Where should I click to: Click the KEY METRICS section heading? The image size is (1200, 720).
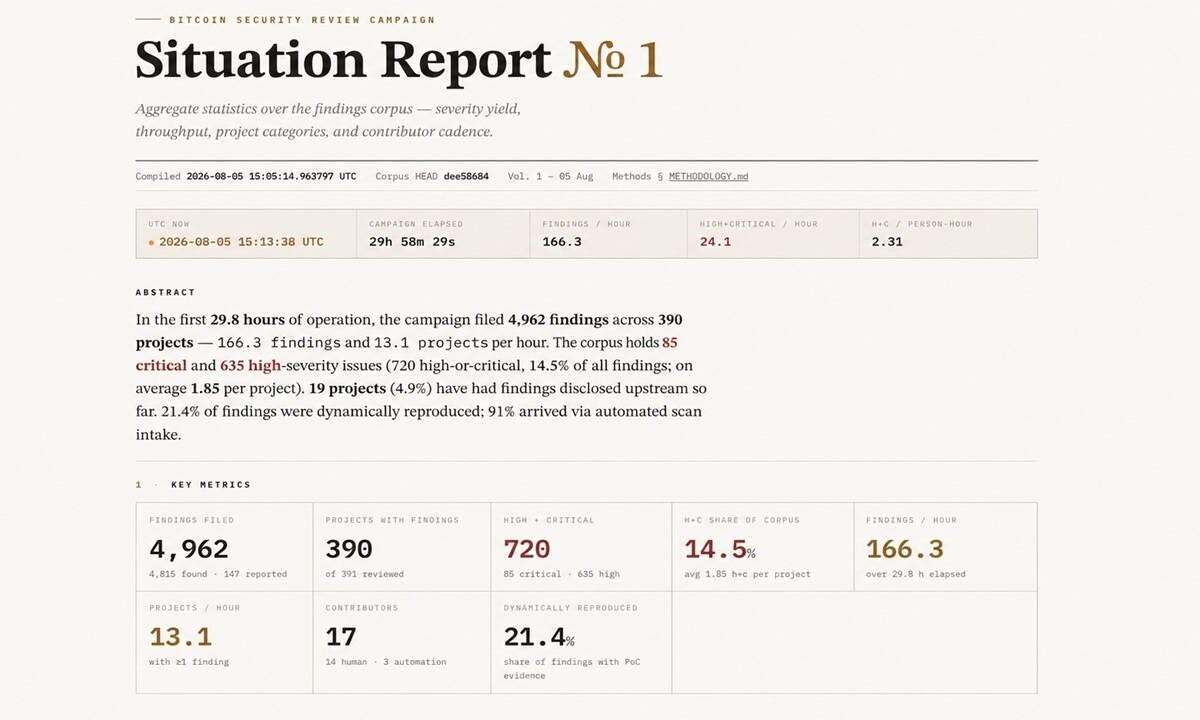pos(211,485)
